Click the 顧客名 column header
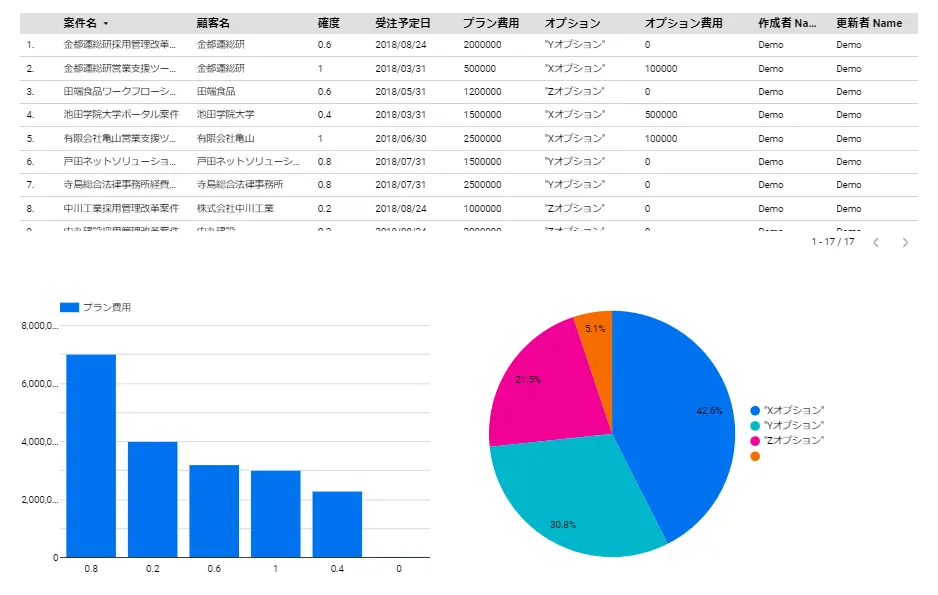Image resolution: width=938 pixels, height=595 pixels. tap(213, 23)
